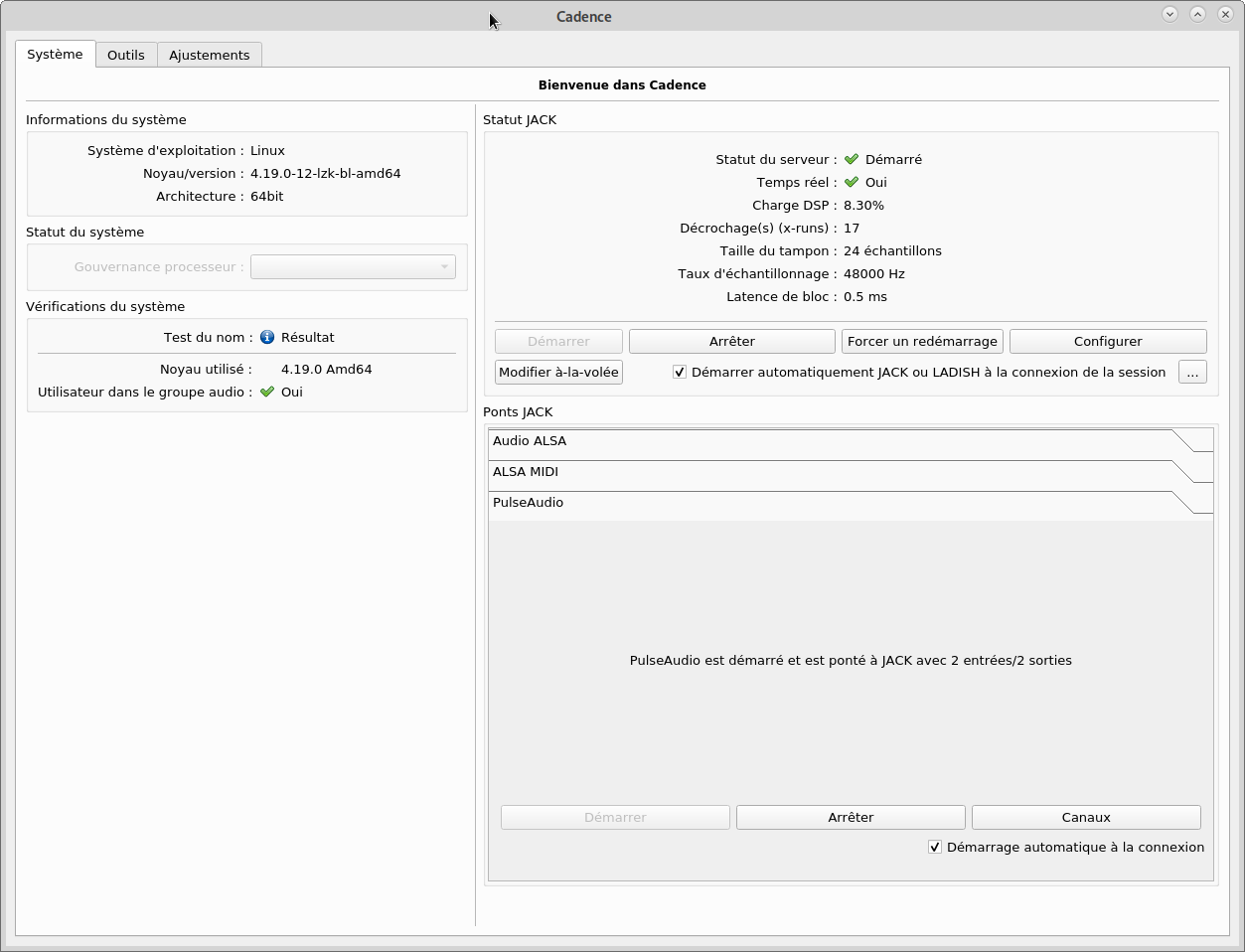The width and height of the screenshot is (1245, 952).
Task: Click the 24 échantillons buffer size
Action: (892, 250)
